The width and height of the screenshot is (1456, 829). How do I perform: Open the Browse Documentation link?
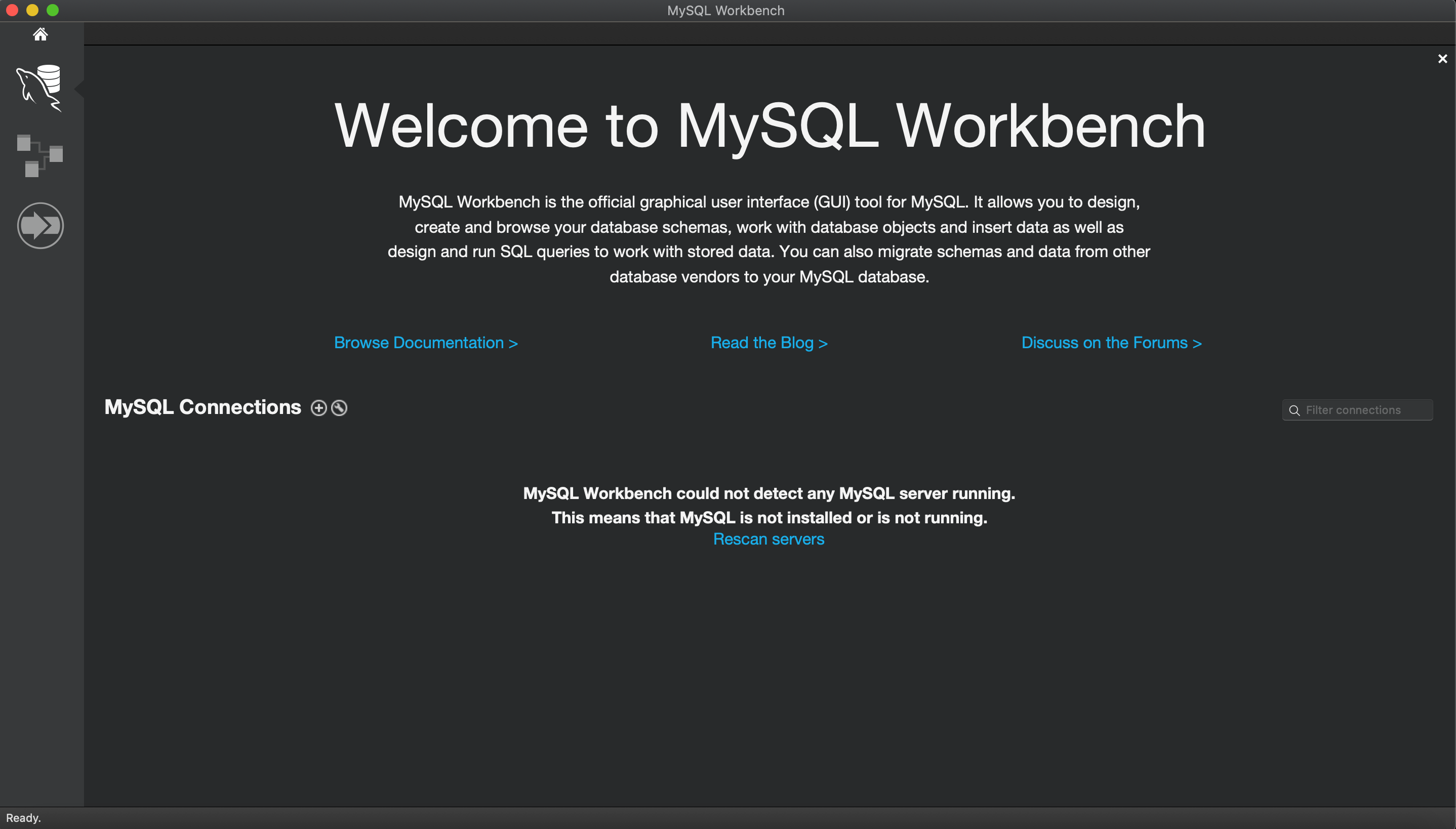[x=425, y=342]
